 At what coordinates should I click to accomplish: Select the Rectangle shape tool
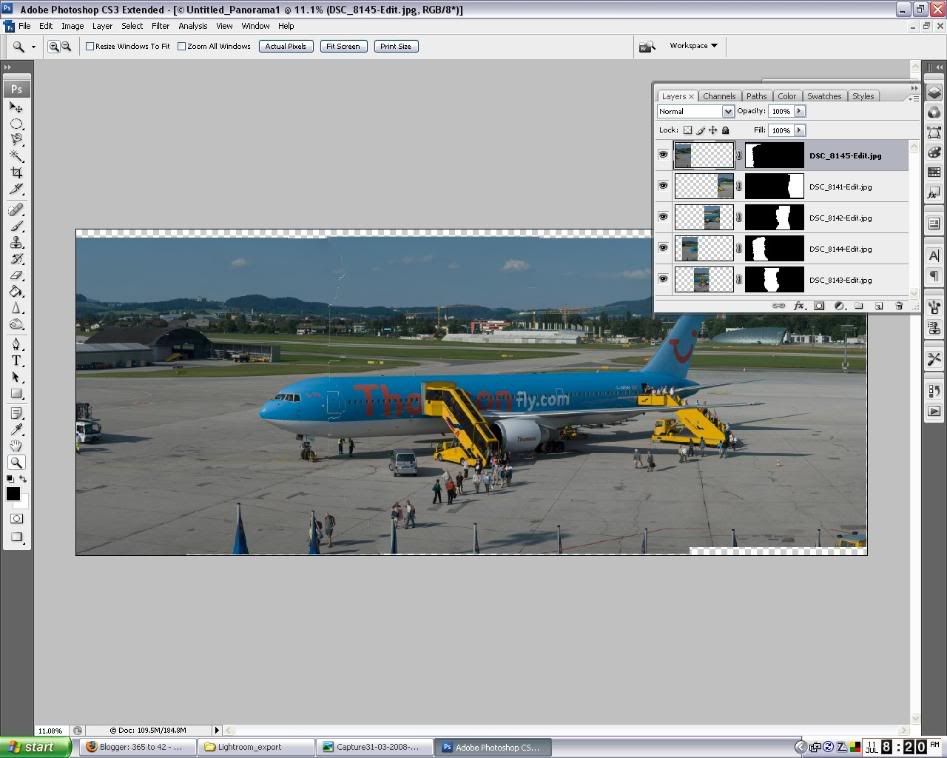[16, 393]
